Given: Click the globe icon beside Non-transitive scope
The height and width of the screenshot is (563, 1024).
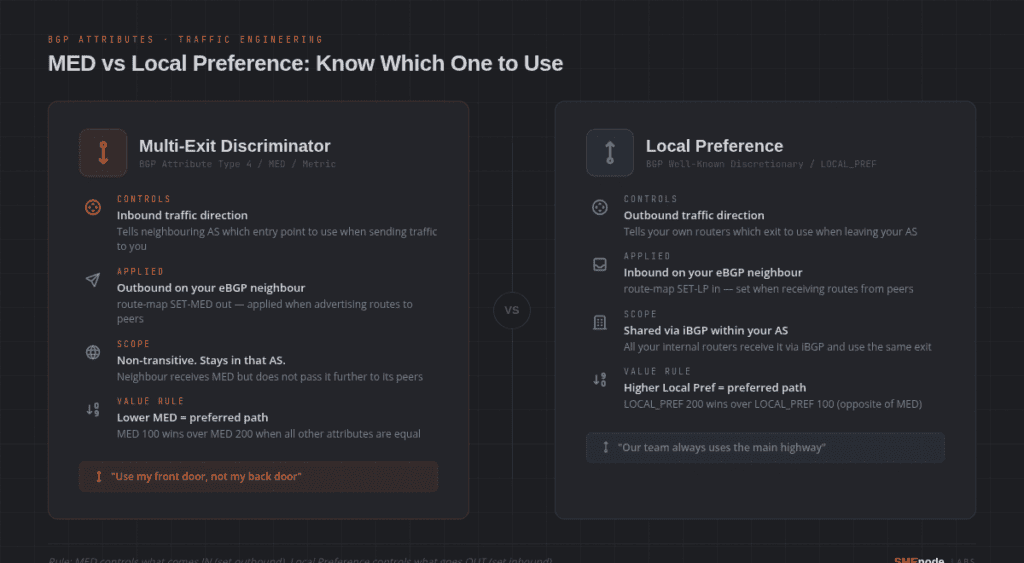Looking at the screenshot, I should tap(93, 353).
